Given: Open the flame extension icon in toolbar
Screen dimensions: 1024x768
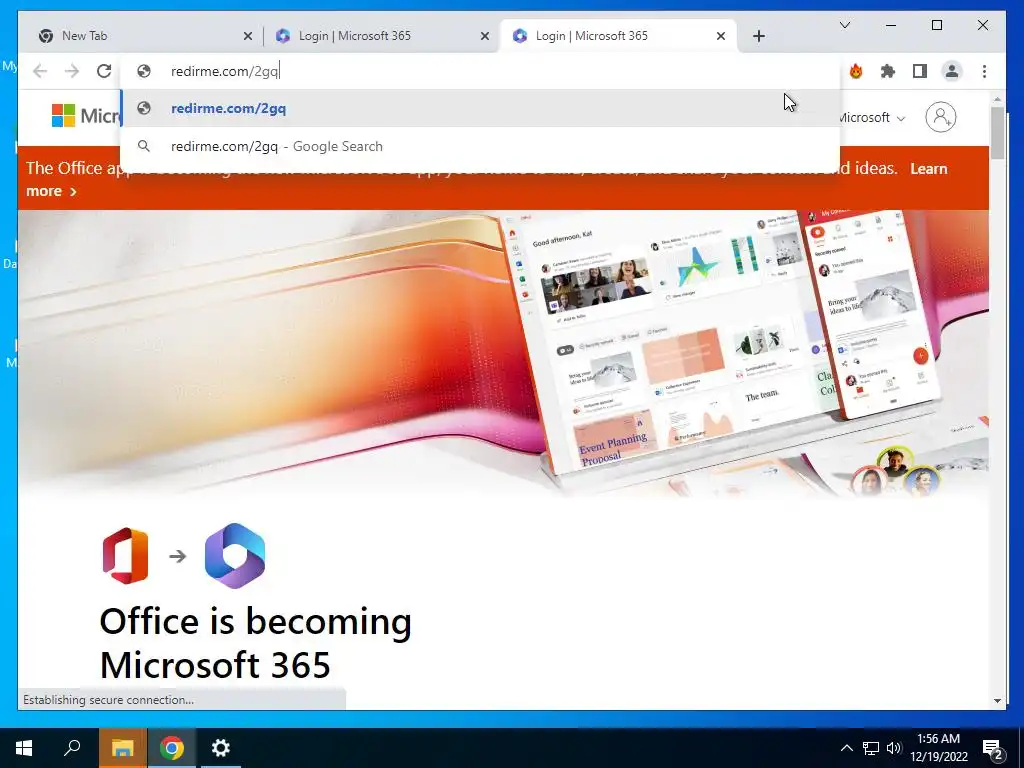Looking at the screenshot, I should tap(856, 71).
